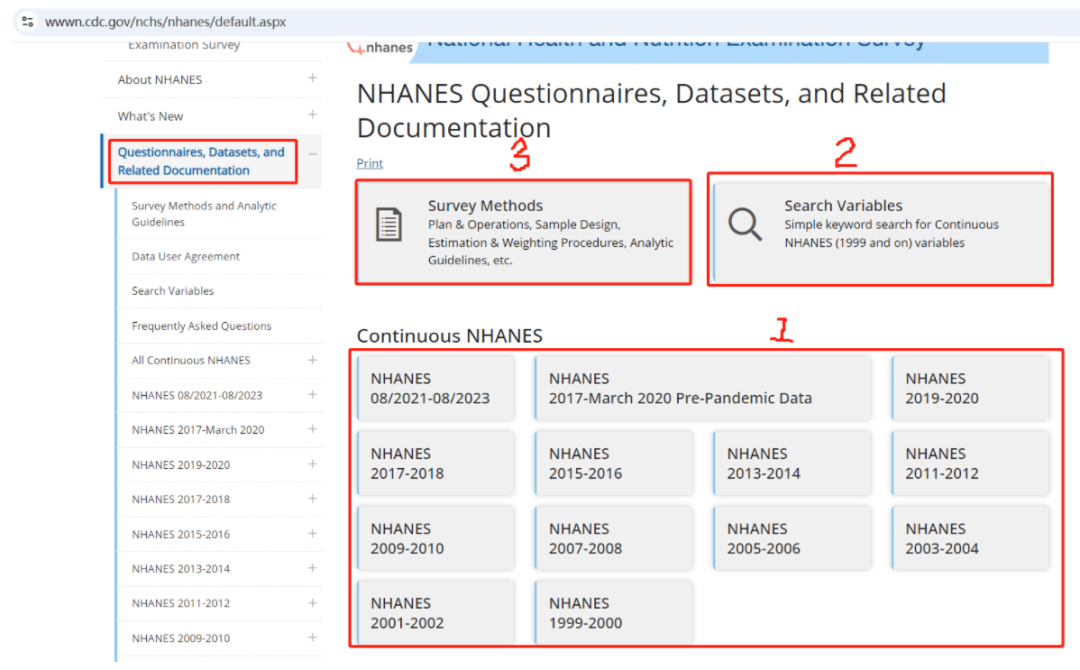The height and width of the screenshot is (670, 1080).
Task: Open Frequently Asked Questions sidebar item
Action: tap(201, 326)
